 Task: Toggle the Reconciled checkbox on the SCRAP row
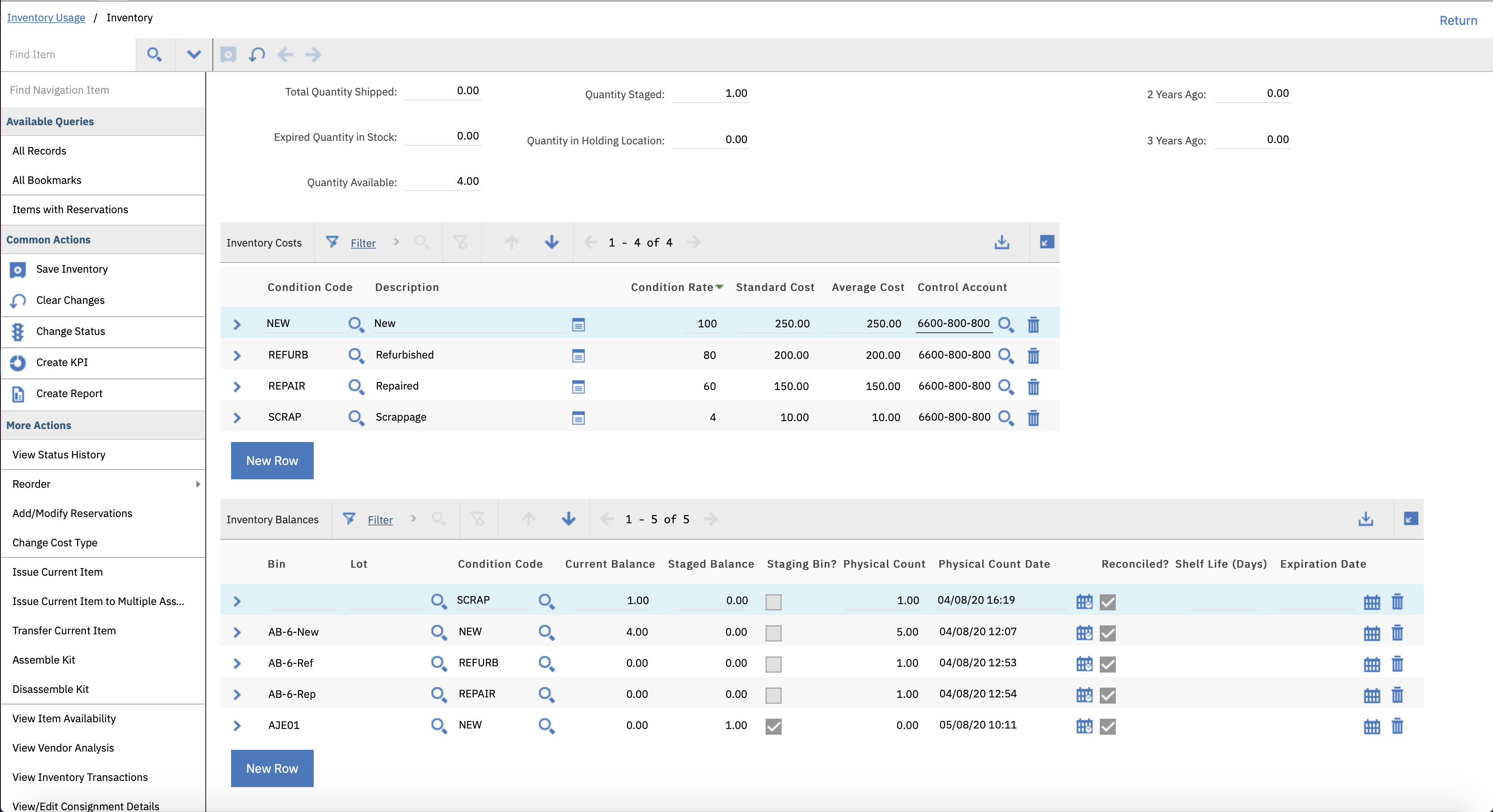click(x=1108, y=602)
